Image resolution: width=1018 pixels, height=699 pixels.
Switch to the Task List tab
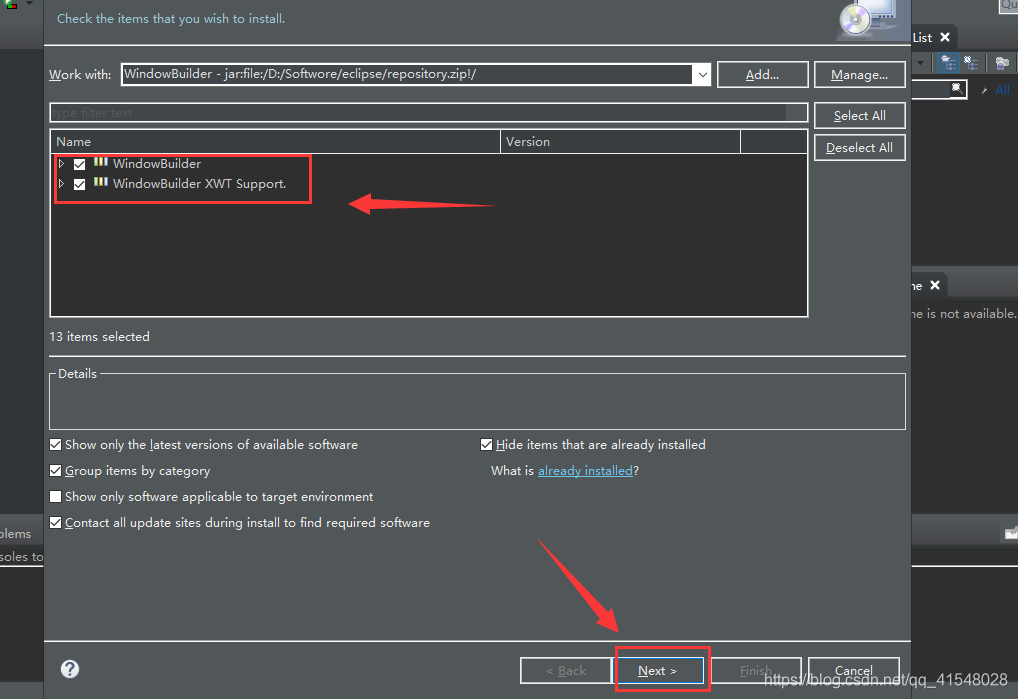[923, 38]
